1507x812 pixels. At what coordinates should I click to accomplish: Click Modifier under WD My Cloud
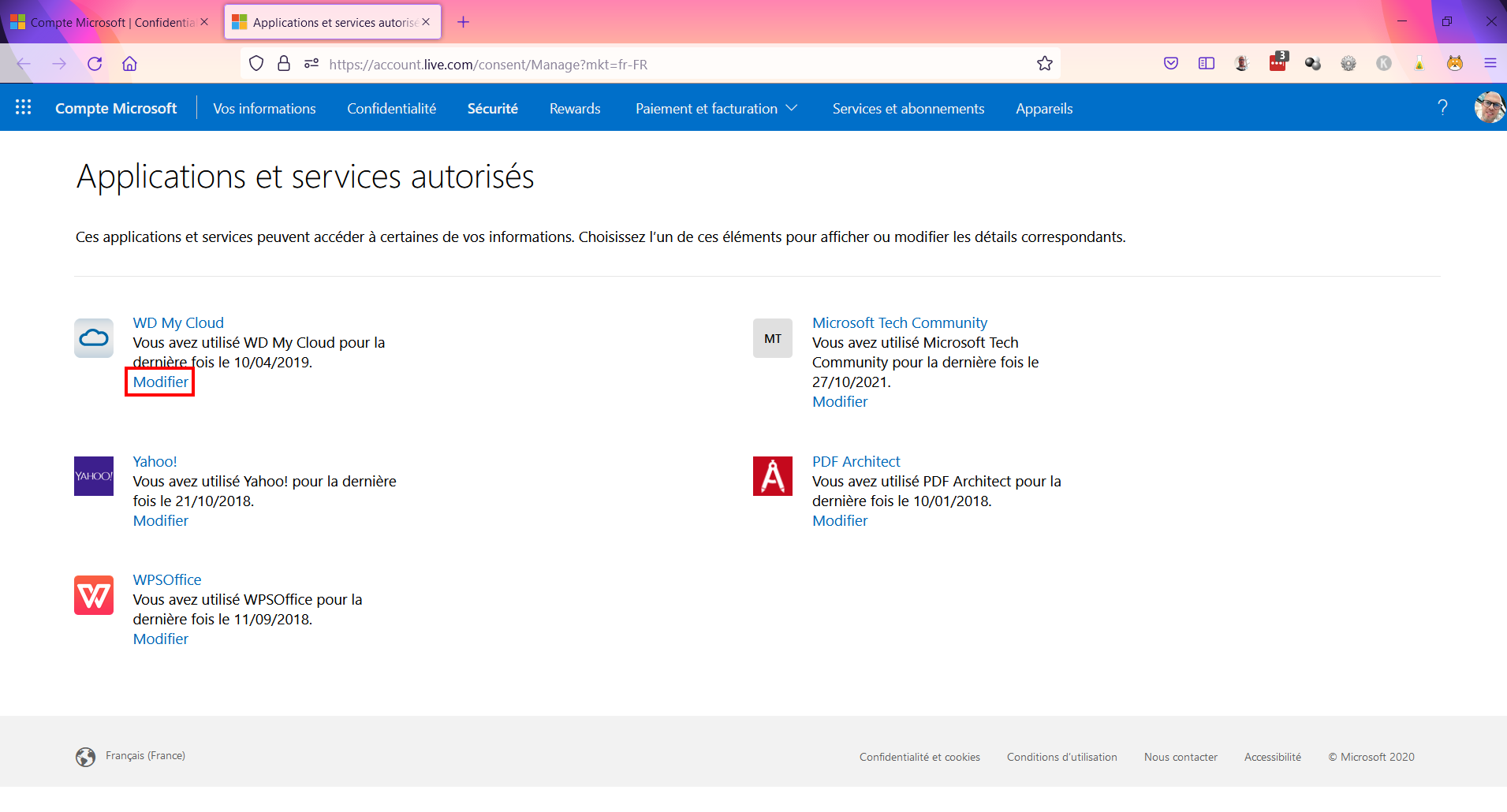click(x=161, y=382)
